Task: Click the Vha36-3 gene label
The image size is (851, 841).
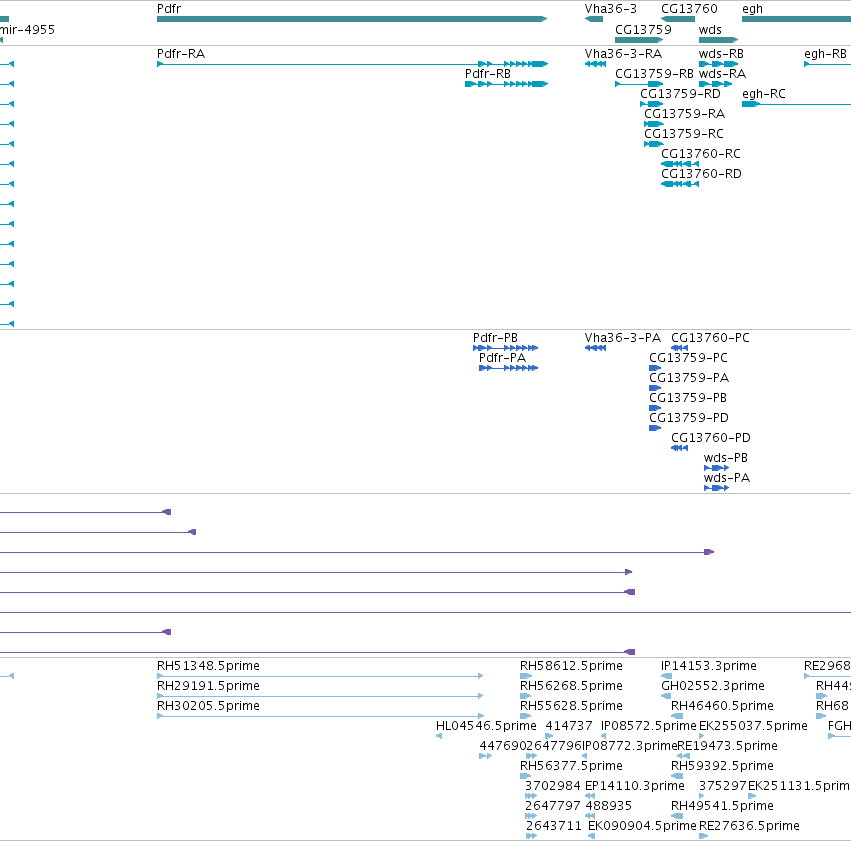Action: [x=611, y=9]
